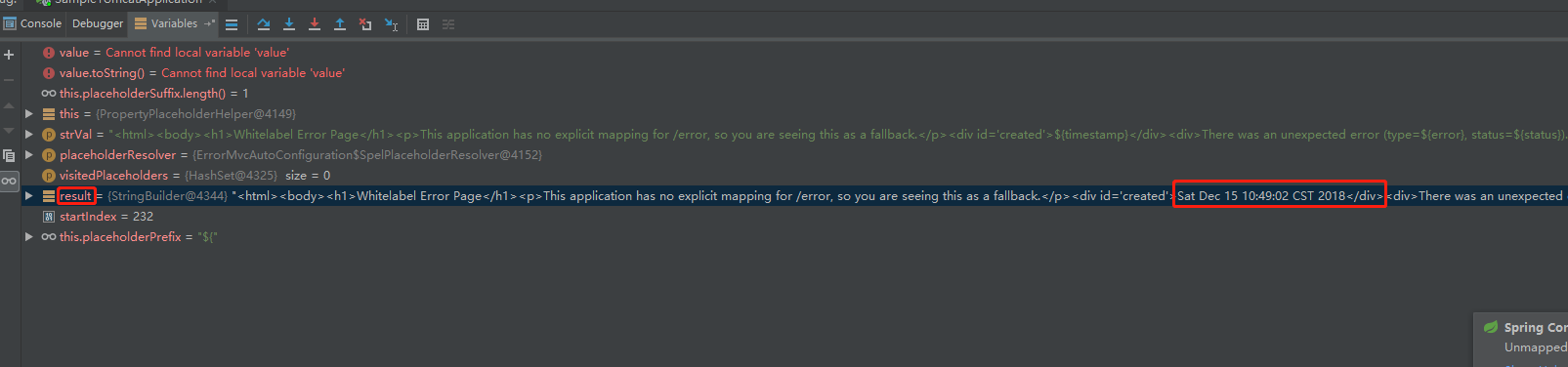Click the Step Out icon
The image size is (1568, 367).
[340, 24]
